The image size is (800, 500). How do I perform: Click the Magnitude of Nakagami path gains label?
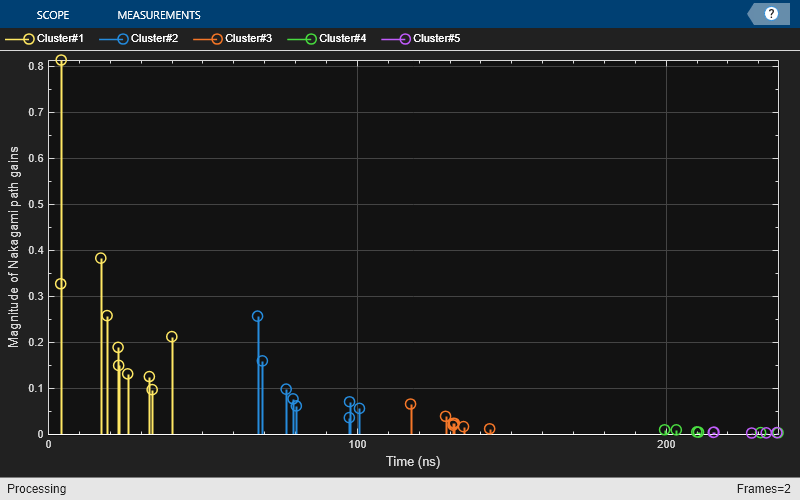[x=13, y=247]
